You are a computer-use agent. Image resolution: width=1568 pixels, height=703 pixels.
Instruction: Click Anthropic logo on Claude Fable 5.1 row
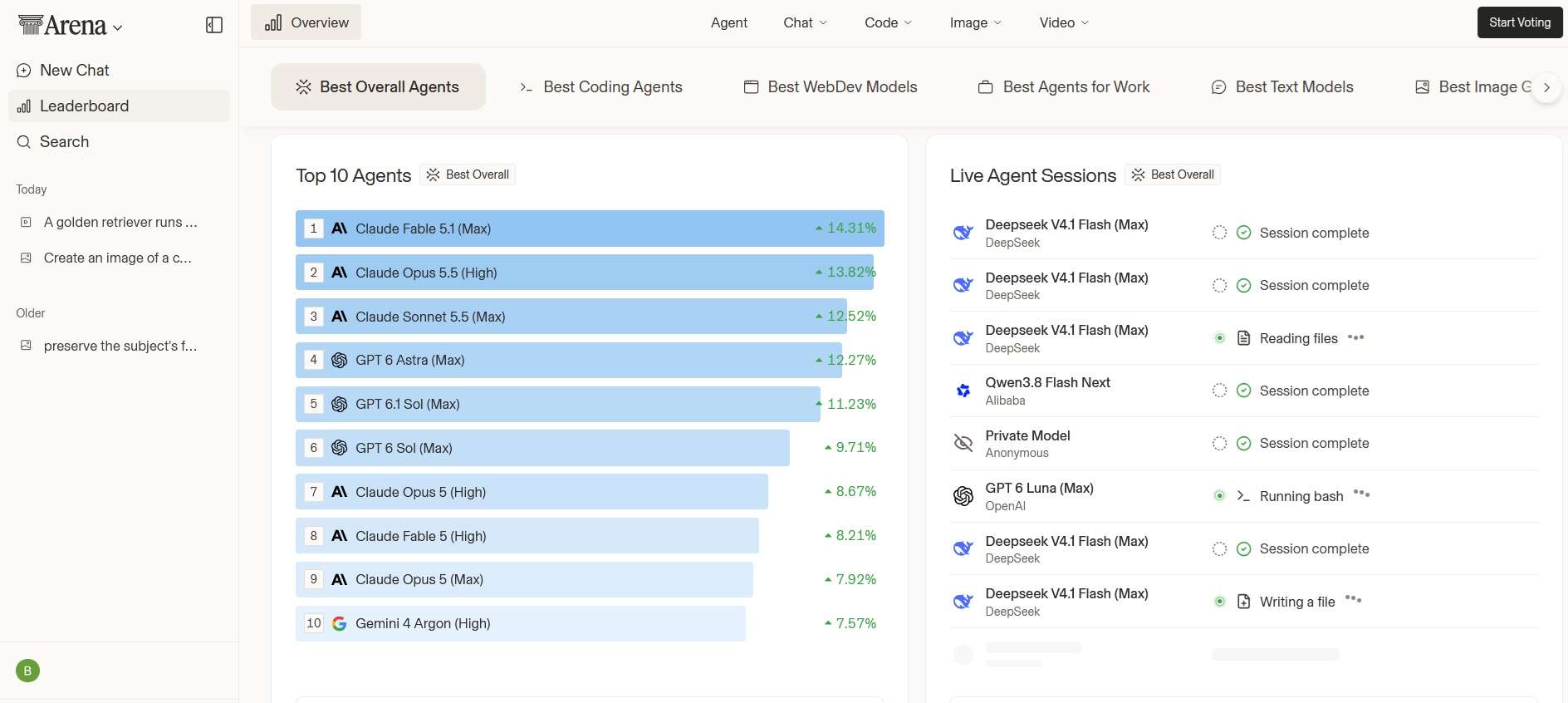click(339, 229)
